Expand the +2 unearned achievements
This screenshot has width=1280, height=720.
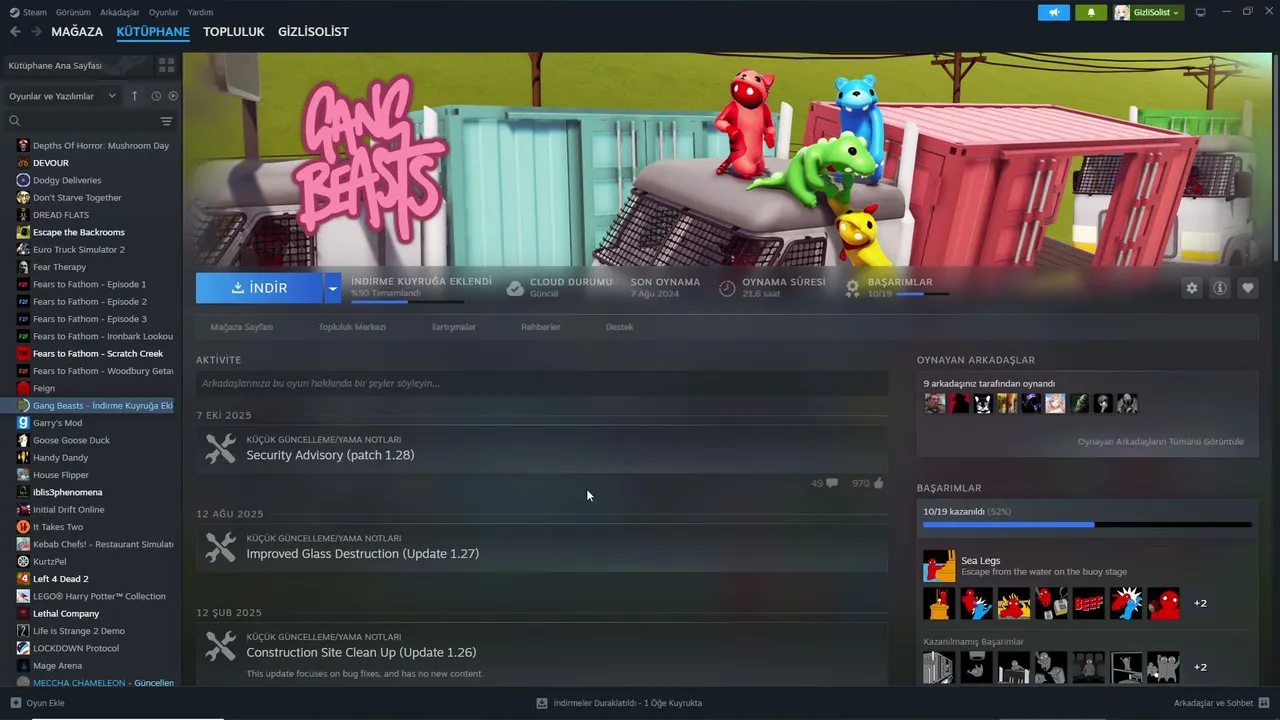pos(1200,667)
